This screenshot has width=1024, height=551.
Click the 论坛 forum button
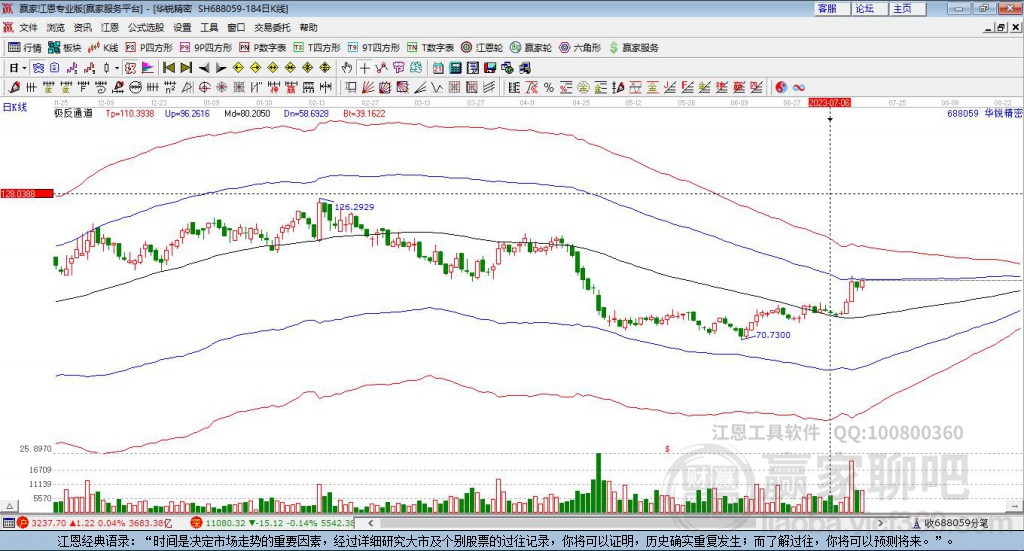point(870,8)
